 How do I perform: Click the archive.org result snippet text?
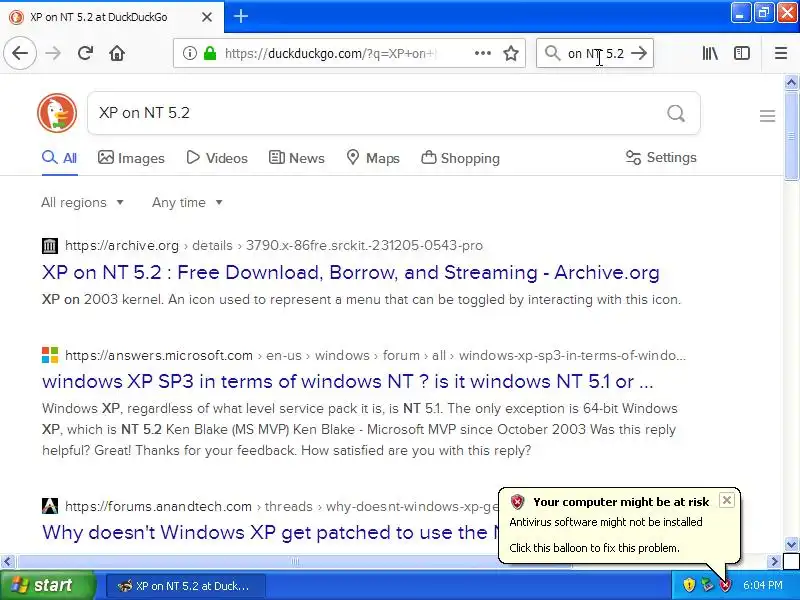(x=361, y=299)
